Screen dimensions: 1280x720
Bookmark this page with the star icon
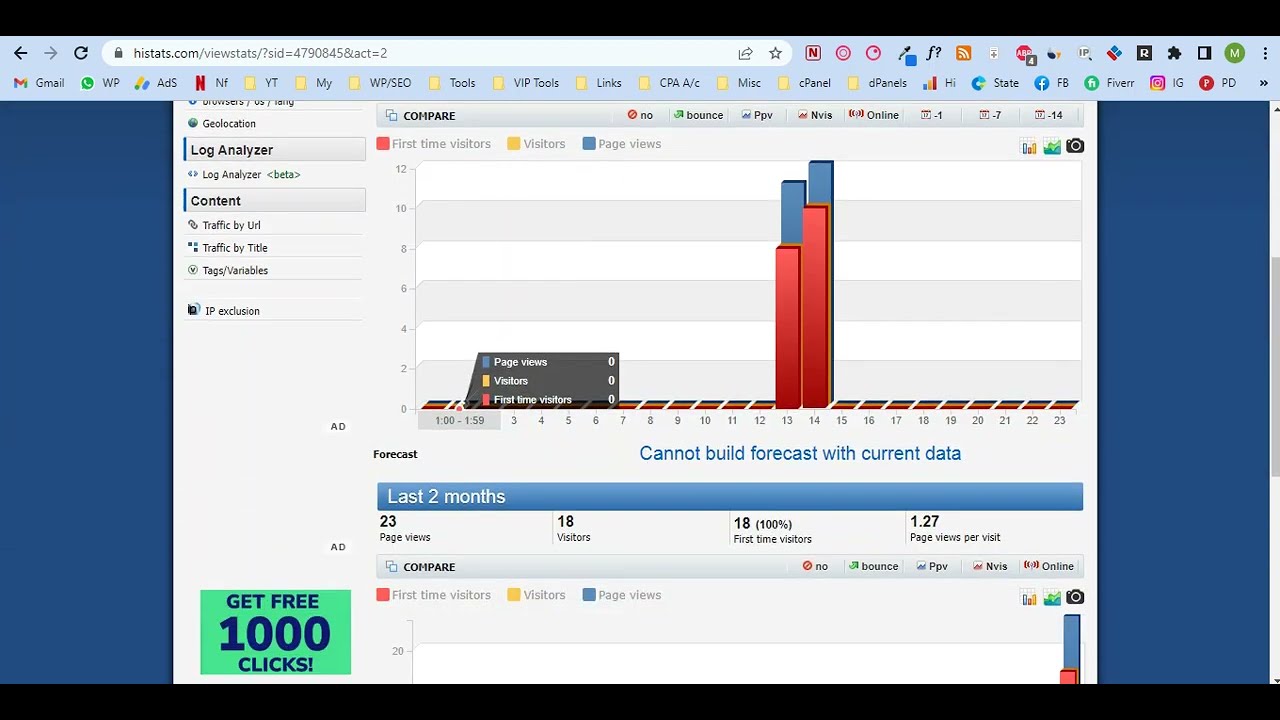pos(775,53)
